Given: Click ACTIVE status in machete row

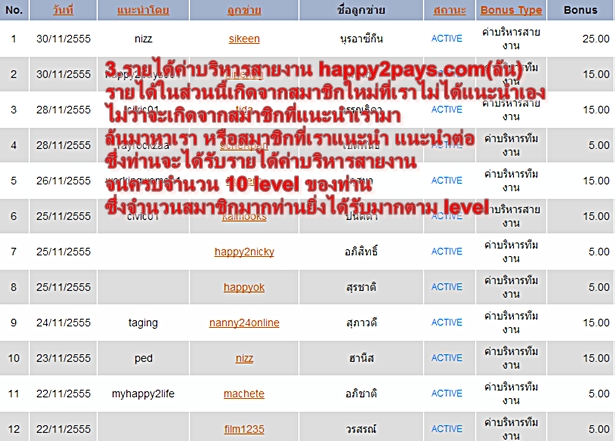Looking at the screenshot, I should [x=447, y=394].
